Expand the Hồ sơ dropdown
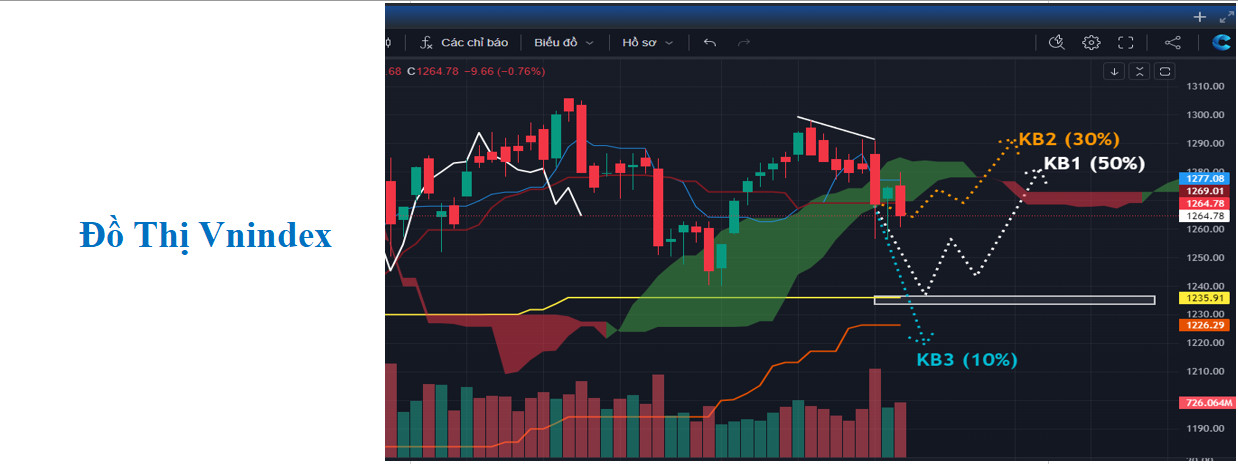The image size is (1238, 464). [x=648, y=43]
